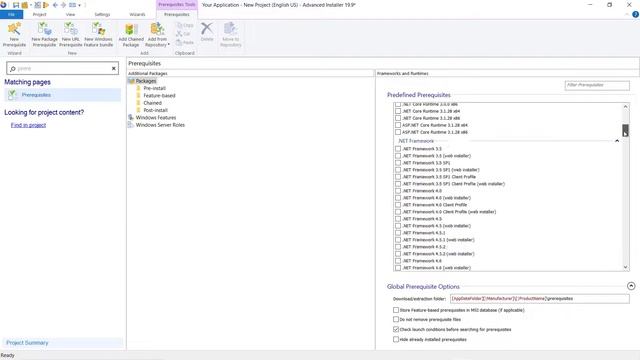Save project via quick access toolbar

coord(16,5)
